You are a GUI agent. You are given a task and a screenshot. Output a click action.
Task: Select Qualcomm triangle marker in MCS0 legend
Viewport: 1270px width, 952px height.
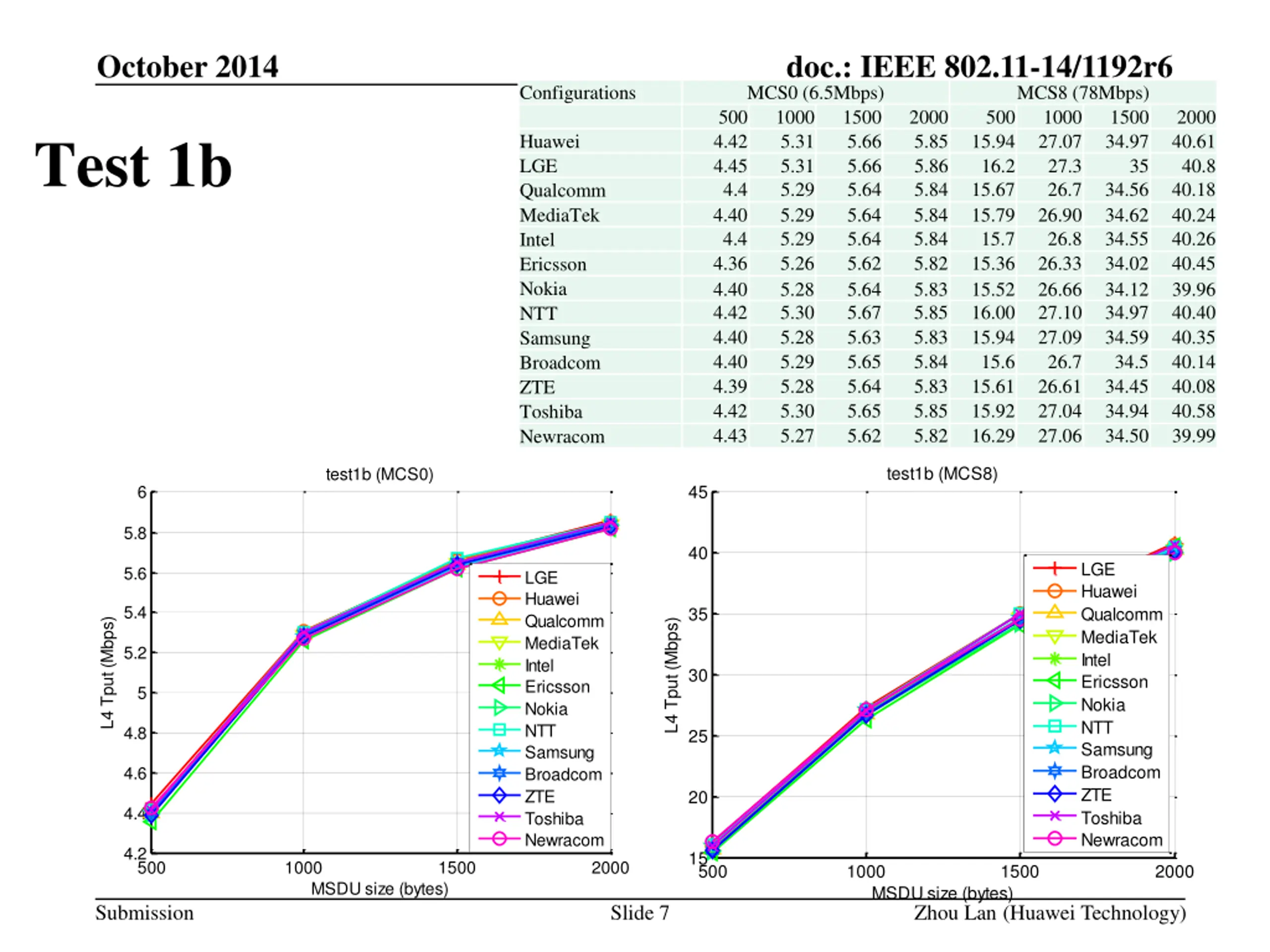click(499, 620)
